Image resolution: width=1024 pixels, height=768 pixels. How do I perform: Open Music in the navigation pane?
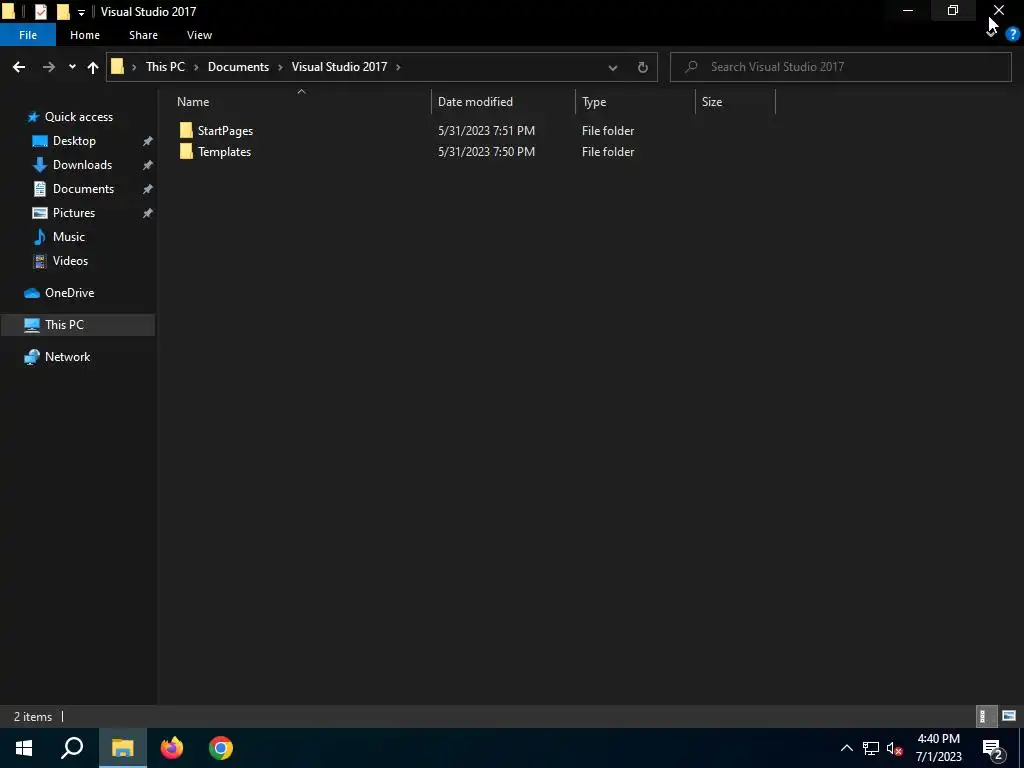(69, 237)
